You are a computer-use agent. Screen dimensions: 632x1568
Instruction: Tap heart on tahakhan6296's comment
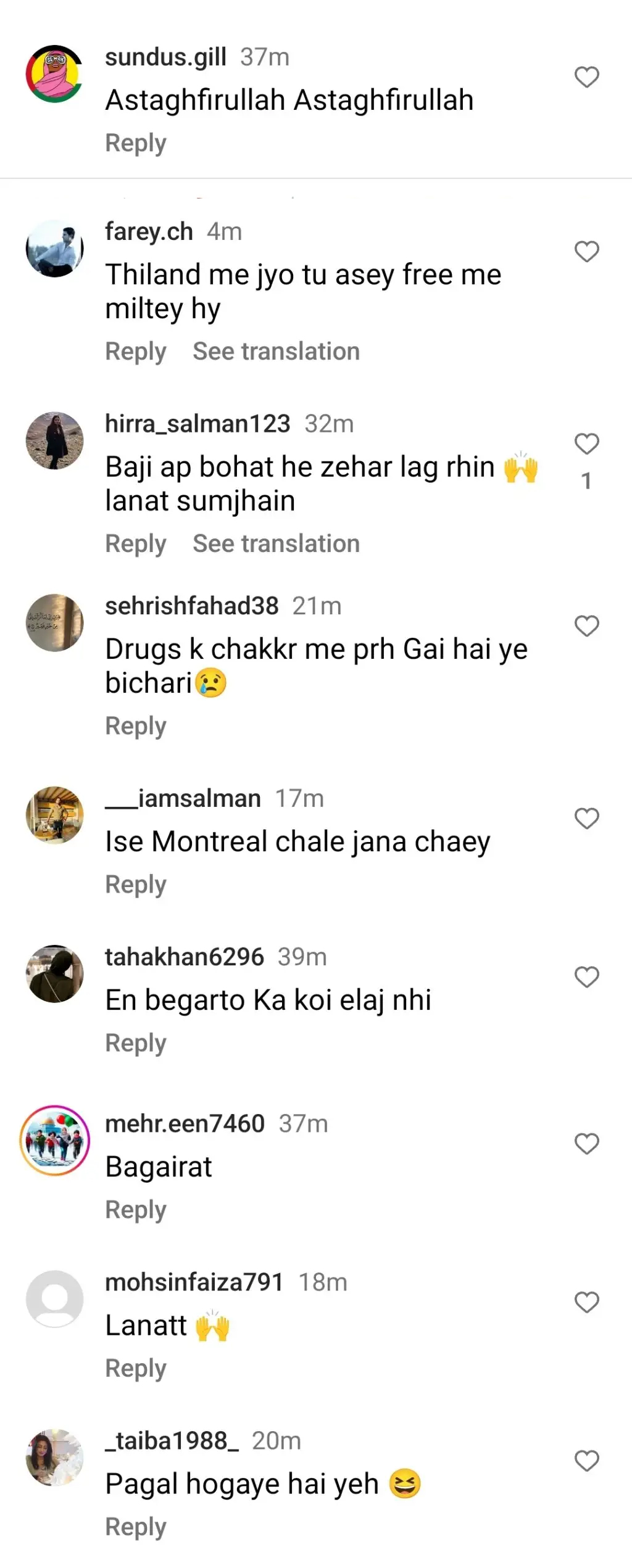[586, 977]
